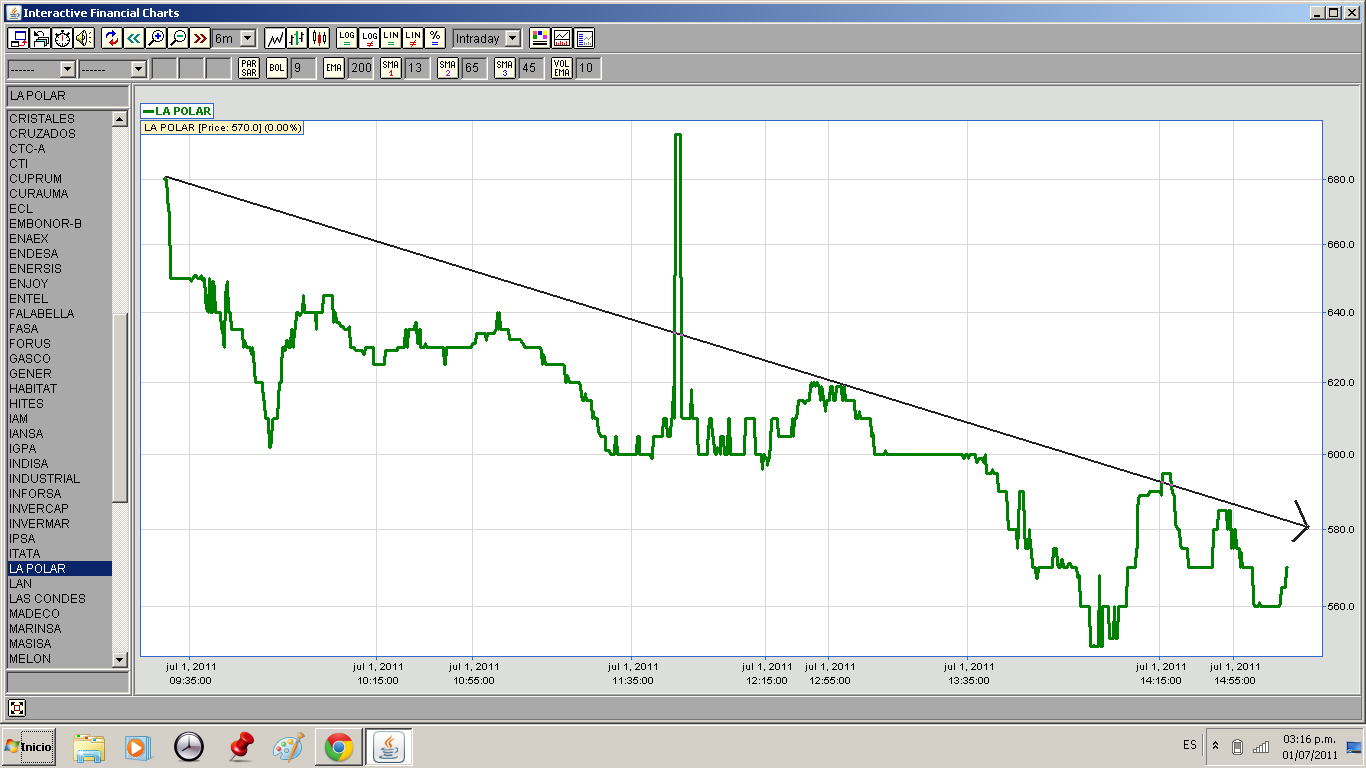Select IPSA in the stock list
Viewport: 1366px width, 768px height.
[59, 539]
